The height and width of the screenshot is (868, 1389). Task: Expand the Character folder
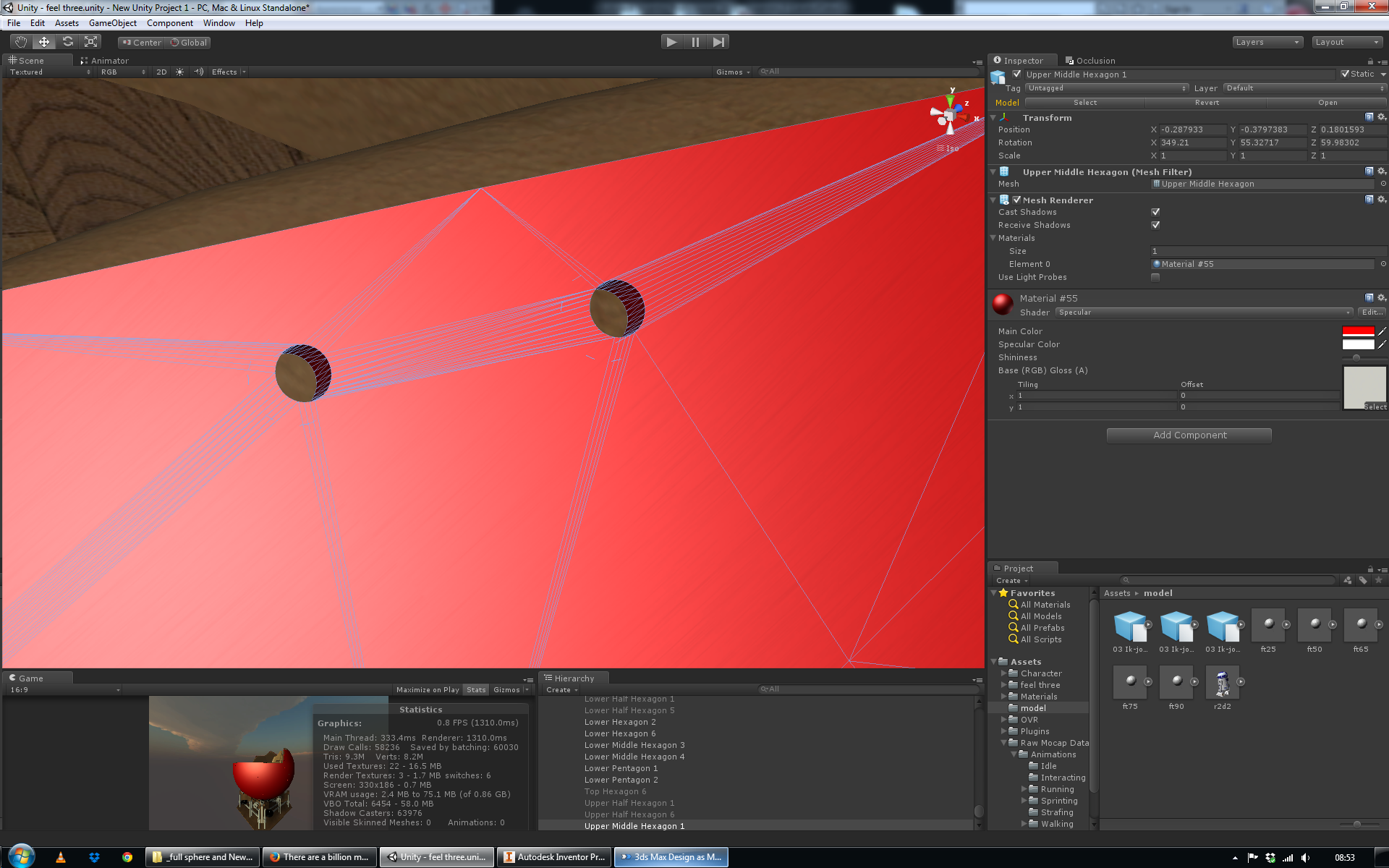pyautogui.click(x=1003, y=673)
